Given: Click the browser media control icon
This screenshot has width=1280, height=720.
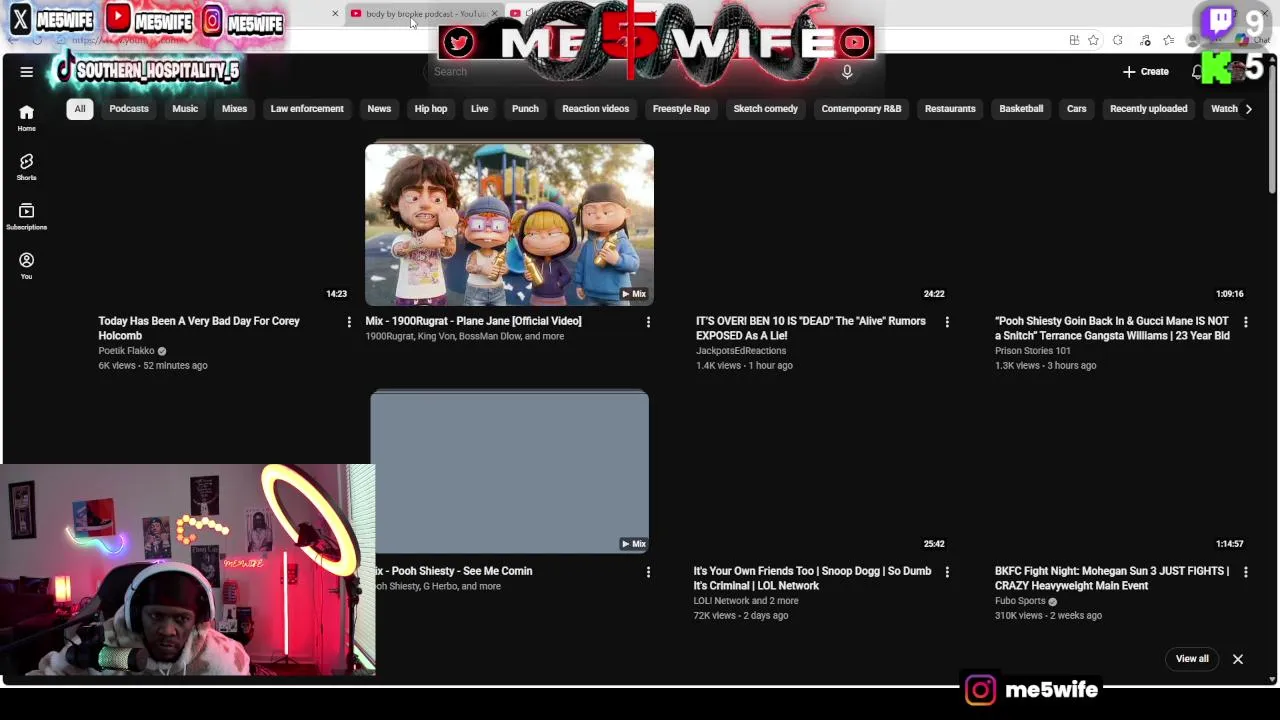Looking at the screenshot, I should [1145, 40].
